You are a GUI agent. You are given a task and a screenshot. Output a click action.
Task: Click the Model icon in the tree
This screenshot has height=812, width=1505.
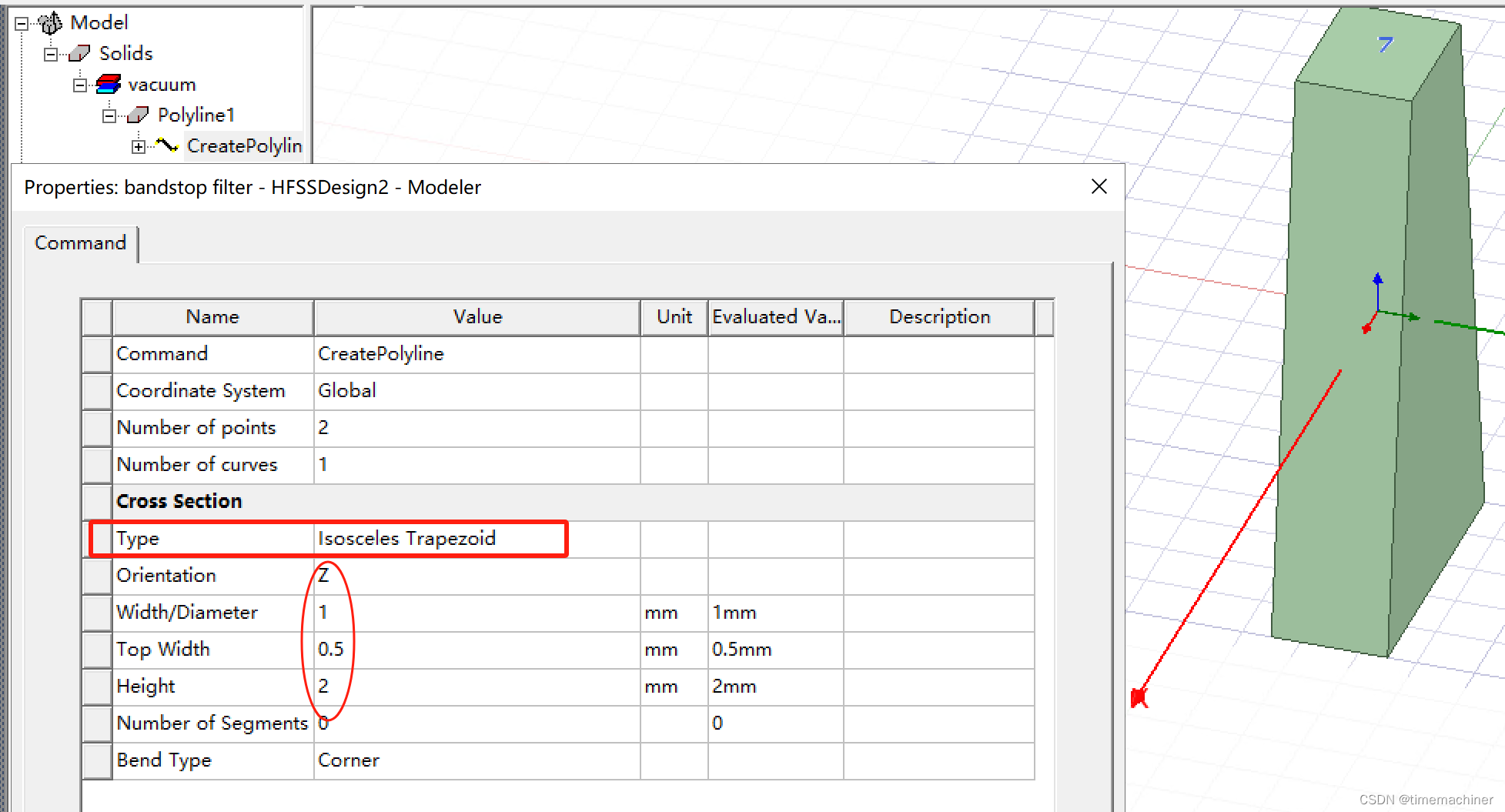(x=51, y=22)
